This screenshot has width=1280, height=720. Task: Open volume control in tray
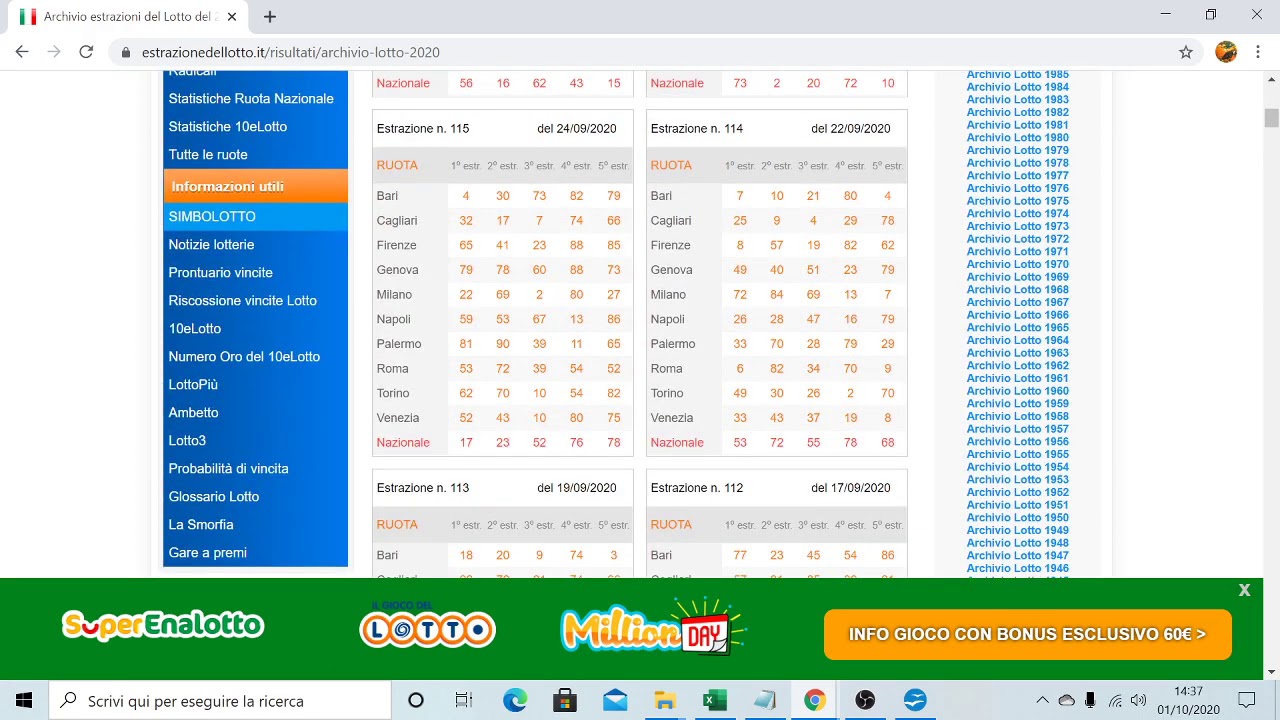tap(1138, 700)
